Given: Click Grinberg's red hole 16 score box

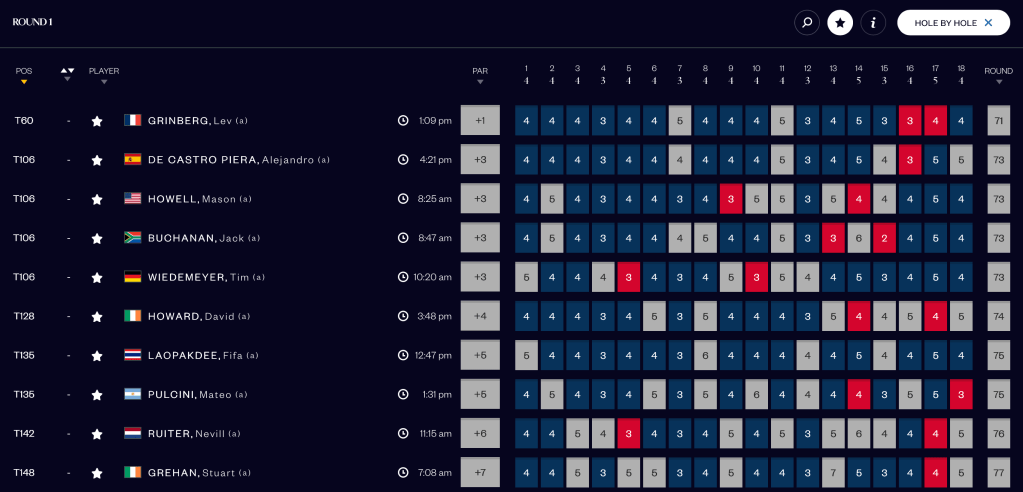Looking at the screenshot, I should pyautogui.click(x=909, y=121).
